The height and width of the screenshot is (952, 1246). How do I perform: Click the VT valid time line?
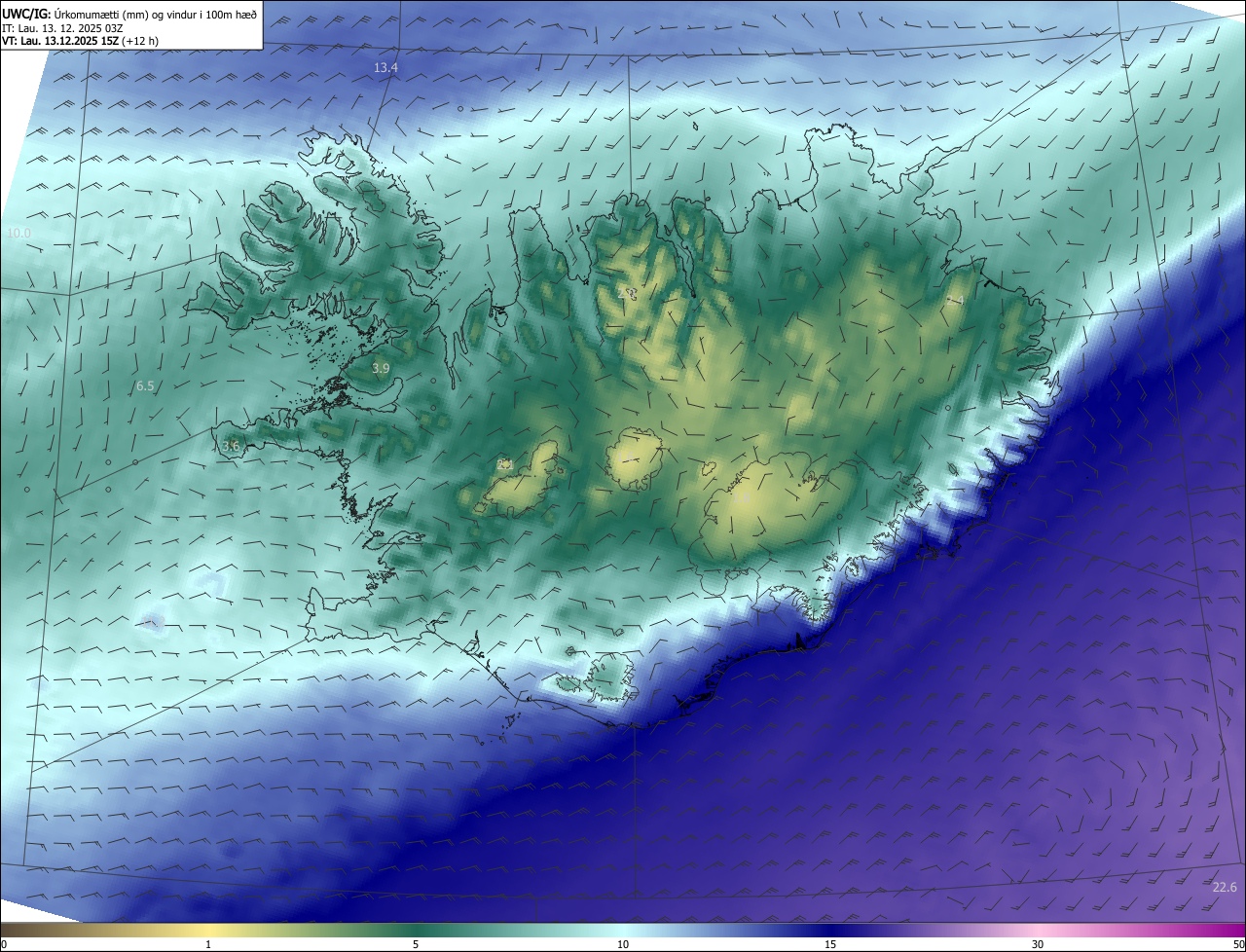pos(80,41)
